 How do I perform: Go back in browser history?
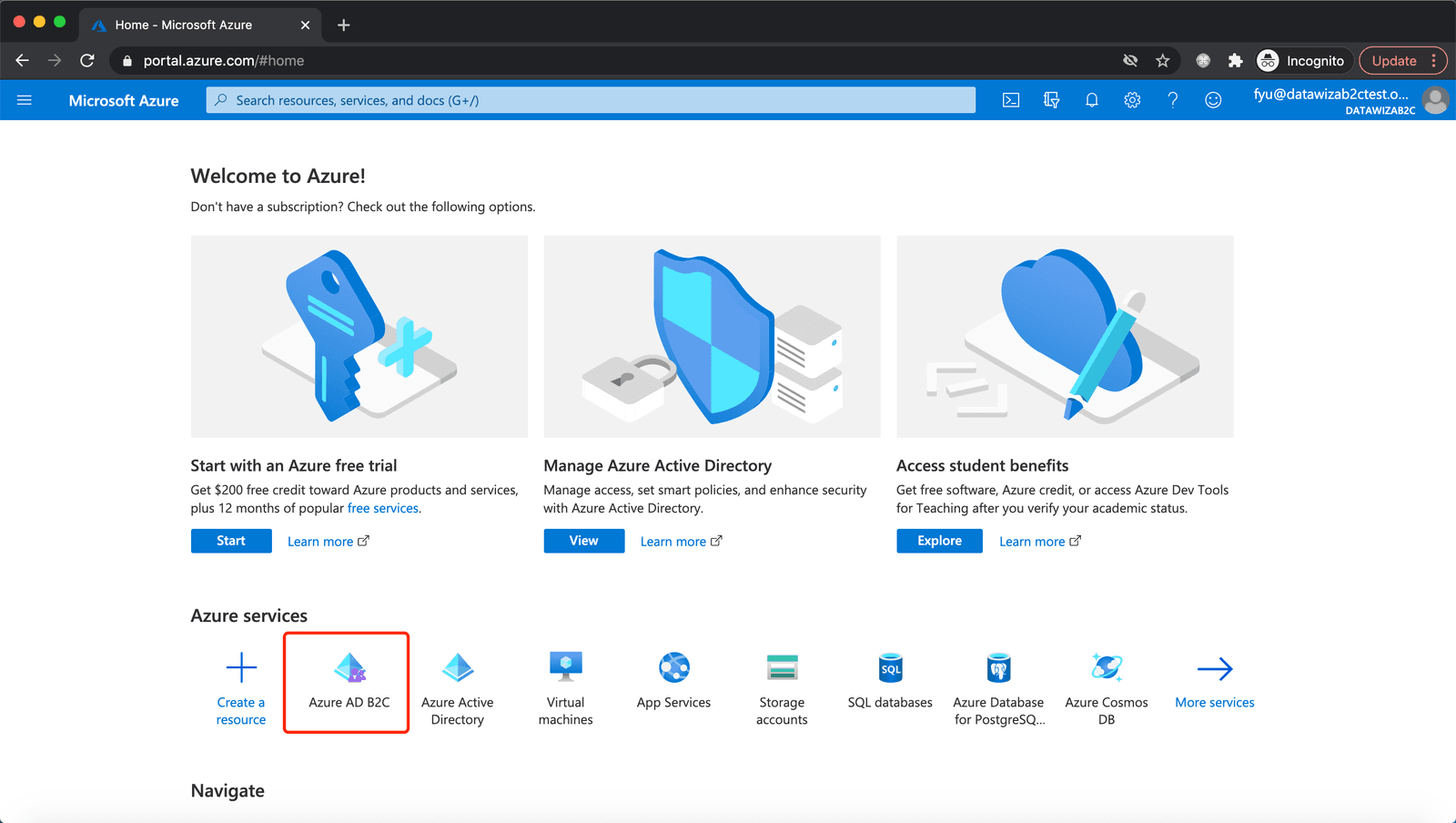(23, 60)
